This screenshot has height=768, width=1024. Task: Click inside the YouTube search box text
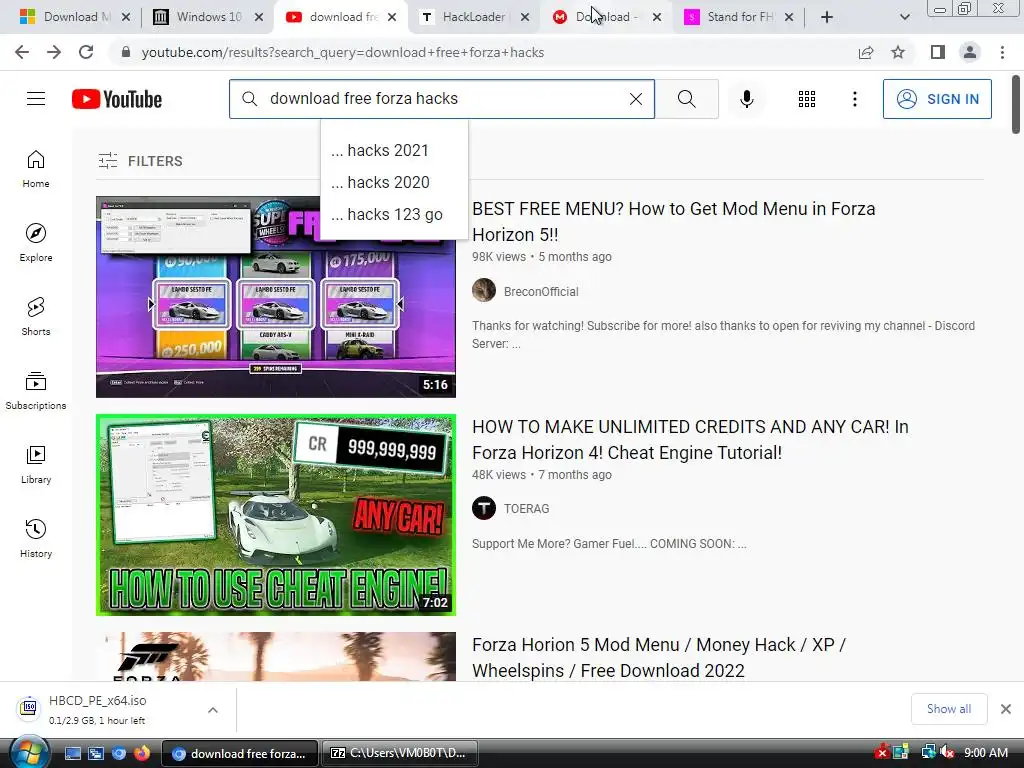click(364, 99)
